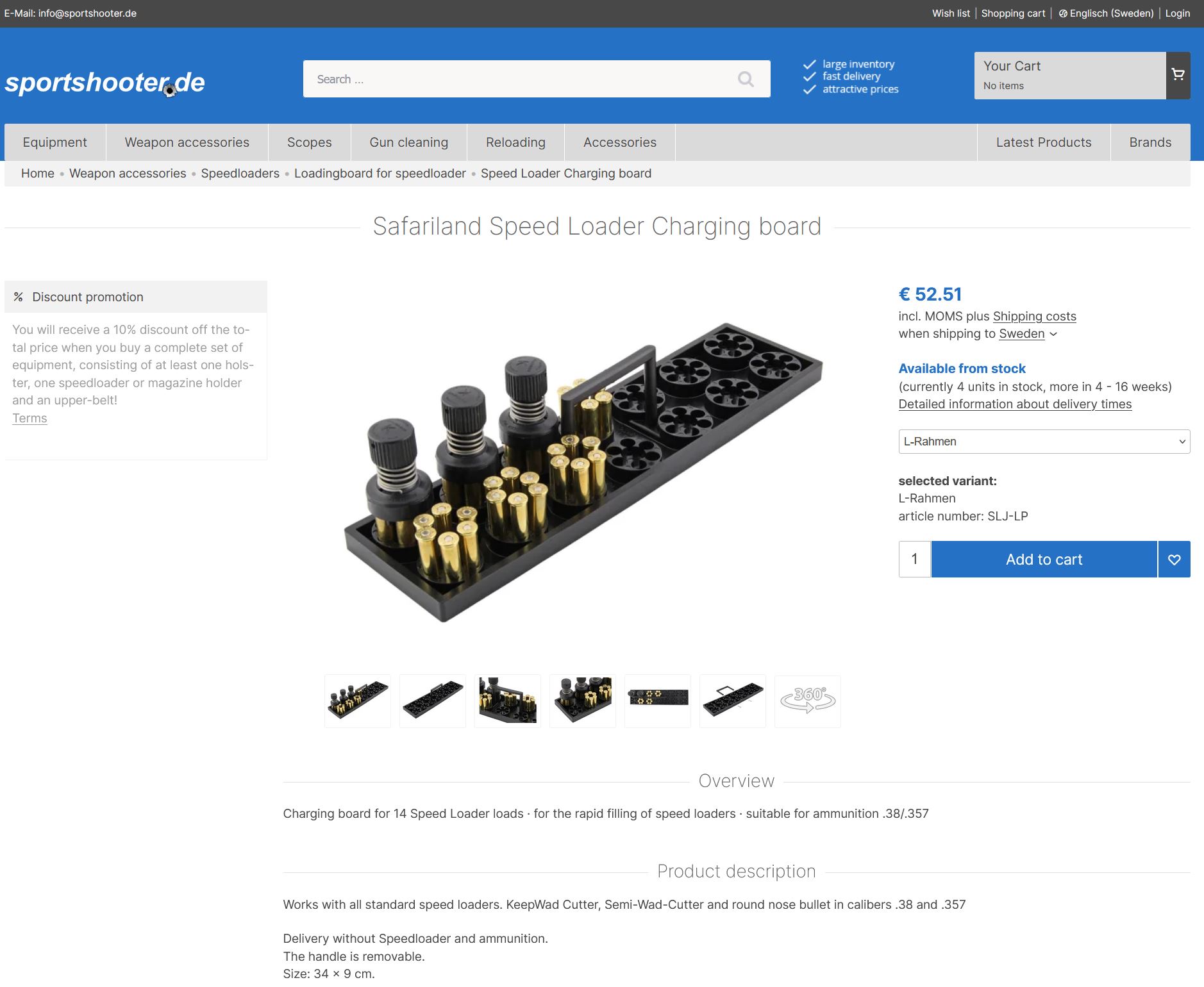Click the sportshooter.de logo

tap(105, 83)
